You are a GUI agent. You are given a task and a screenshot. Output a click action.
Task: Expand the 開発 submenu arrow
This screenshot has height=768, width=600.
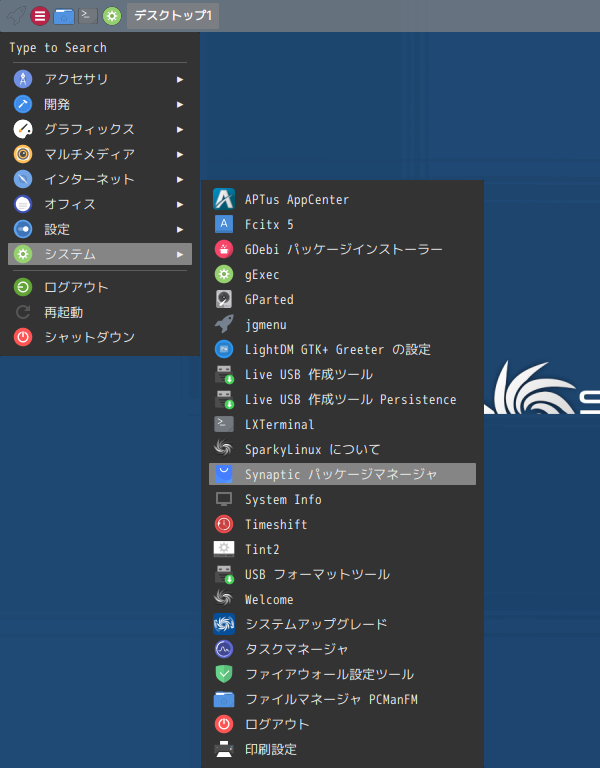point(180,104)
